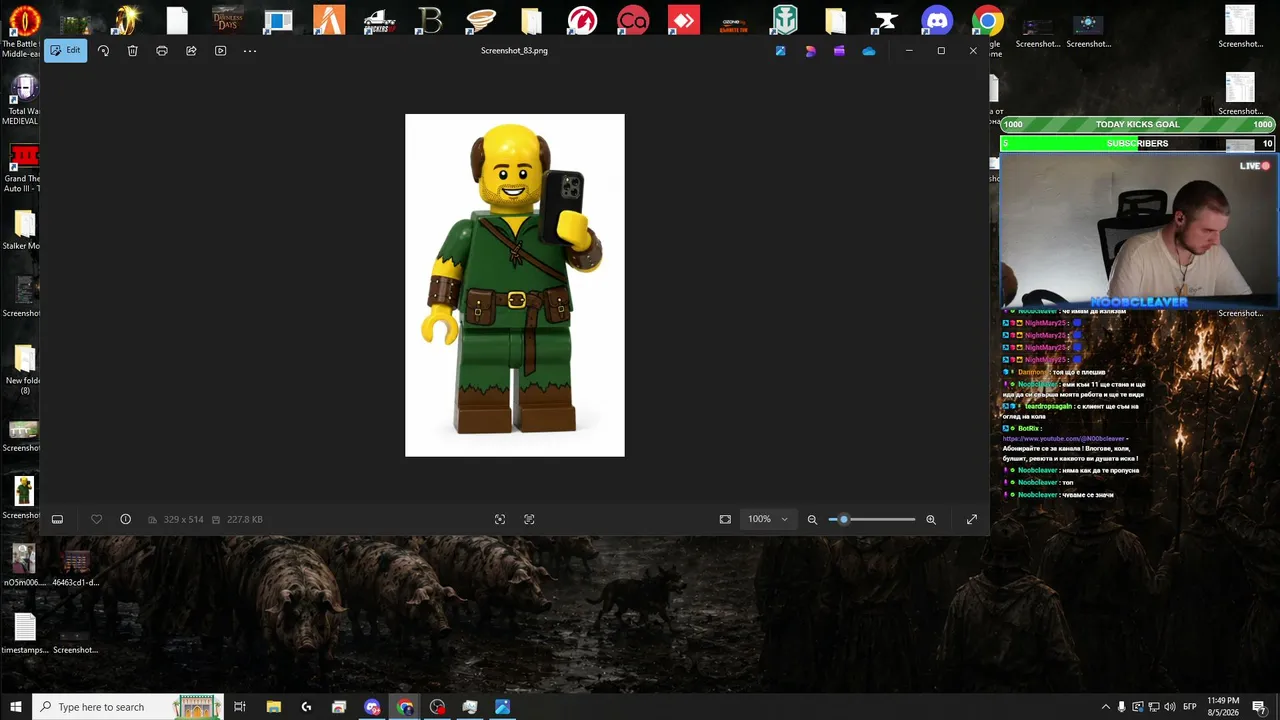Click the 227.8 KB file size
Image resolution: width=1280 pixels, height=720 pixels.
(245, 520)
